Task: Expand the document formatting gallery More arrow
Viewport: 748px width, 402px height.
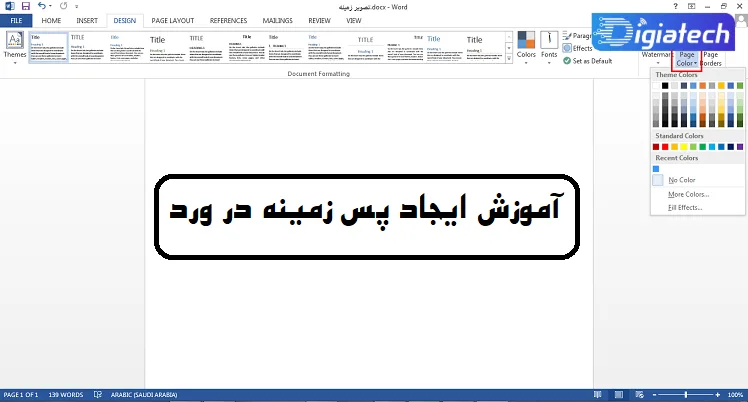Action: [x=509, y=58]
